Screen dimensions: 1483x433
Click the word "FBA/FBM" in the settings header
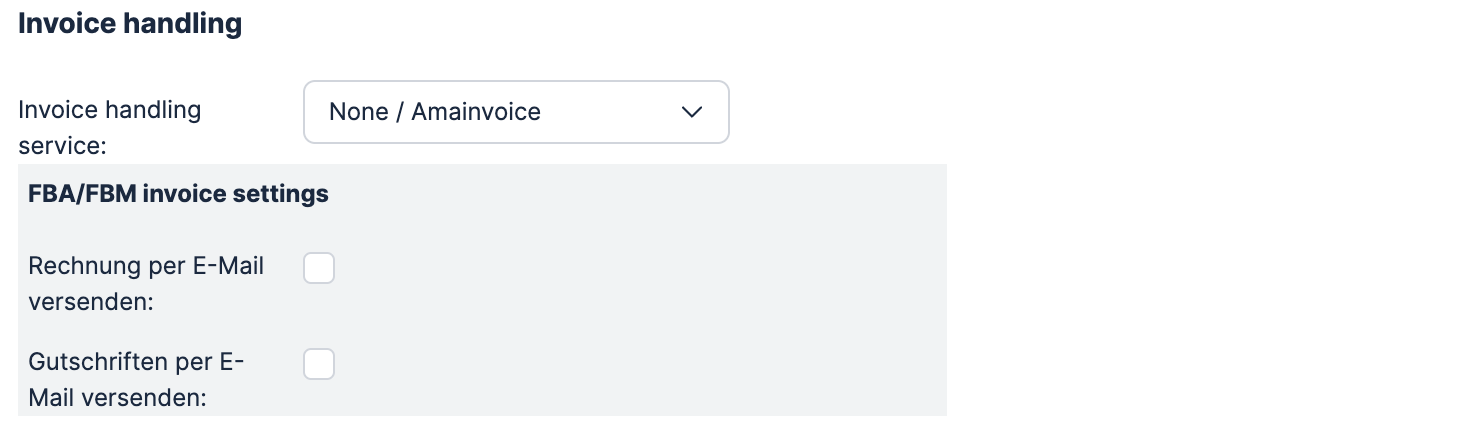click(x=82, y=194)
